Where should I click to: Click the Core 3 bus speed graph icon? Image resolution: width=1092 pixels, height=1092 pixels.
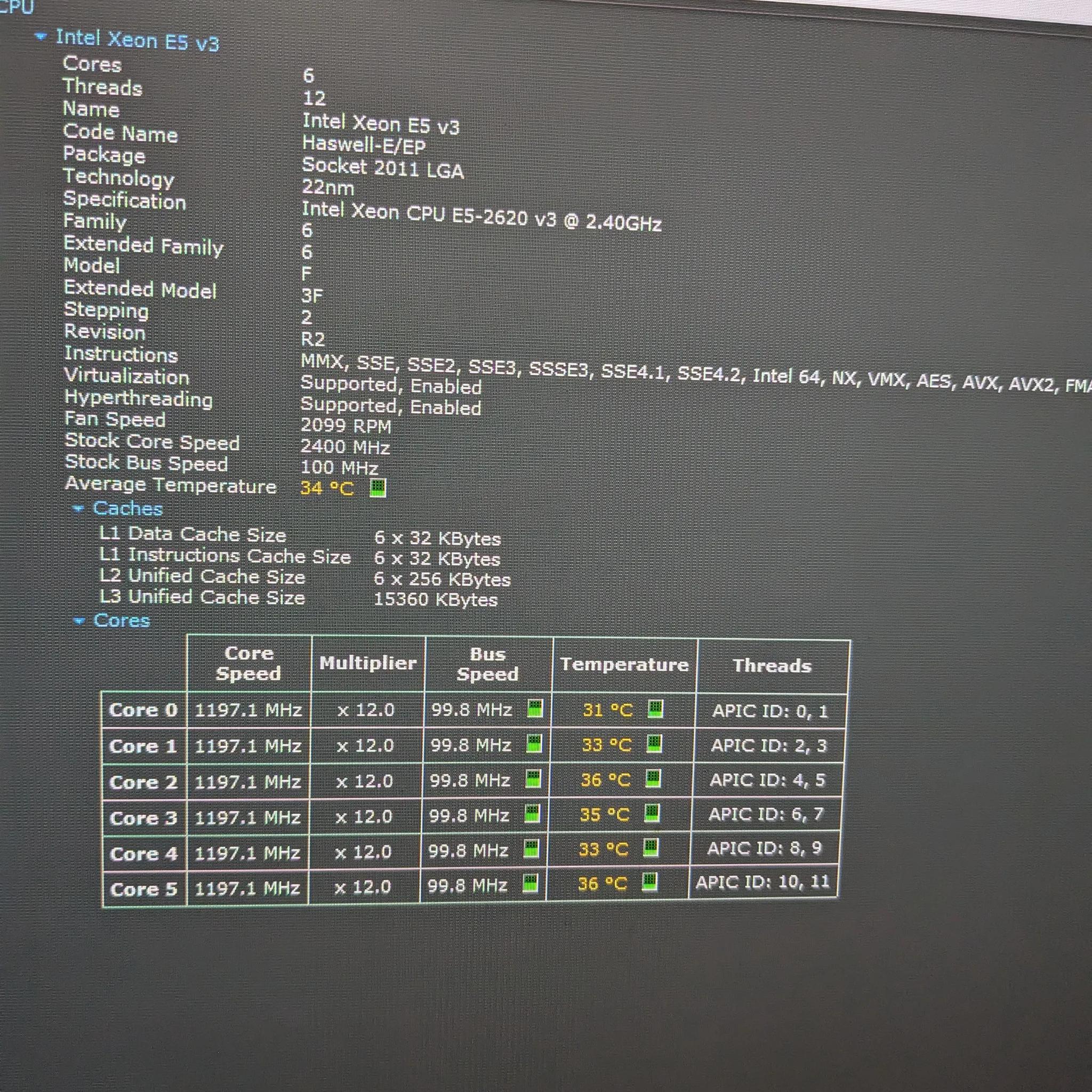[532, 814]
